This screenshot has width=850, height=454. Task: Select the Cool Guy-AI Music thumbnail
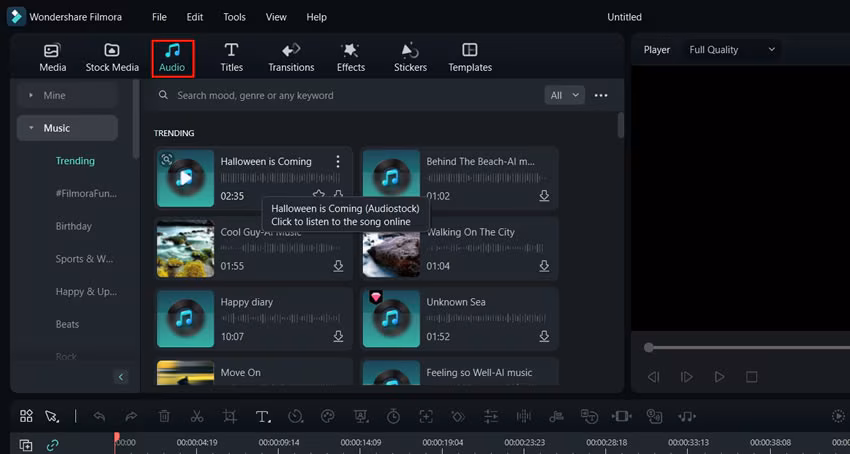pos(185,248)
